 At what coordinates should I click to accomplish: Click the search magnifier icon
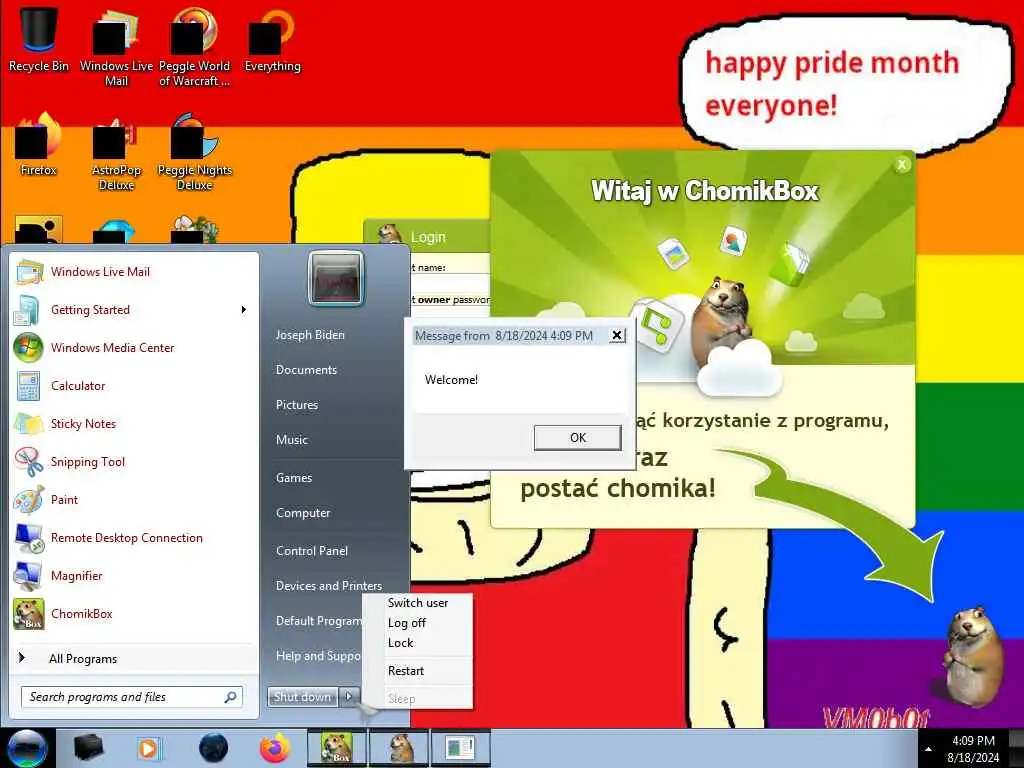tap(230, 697)
